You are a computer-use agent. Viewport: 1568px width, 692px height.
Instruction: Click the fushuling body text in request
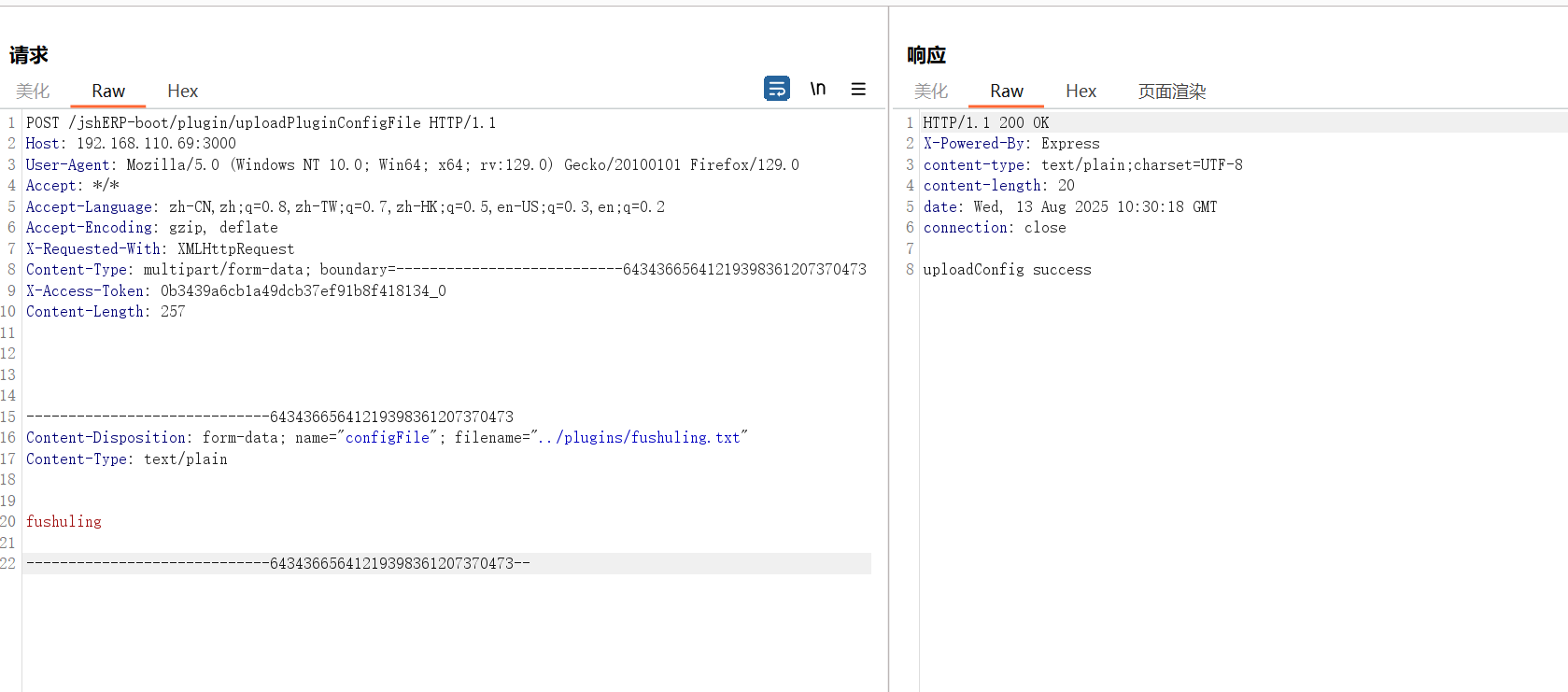64,522
